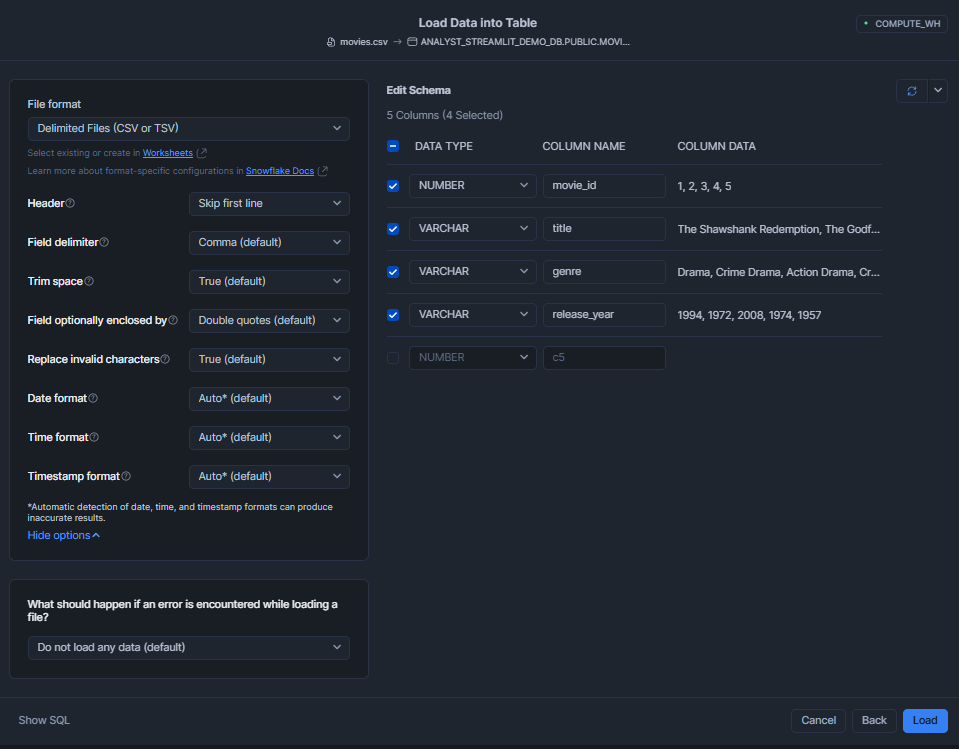Open the error handling behavior dropdown
This screenshot has height=749, width=959.
188,647
